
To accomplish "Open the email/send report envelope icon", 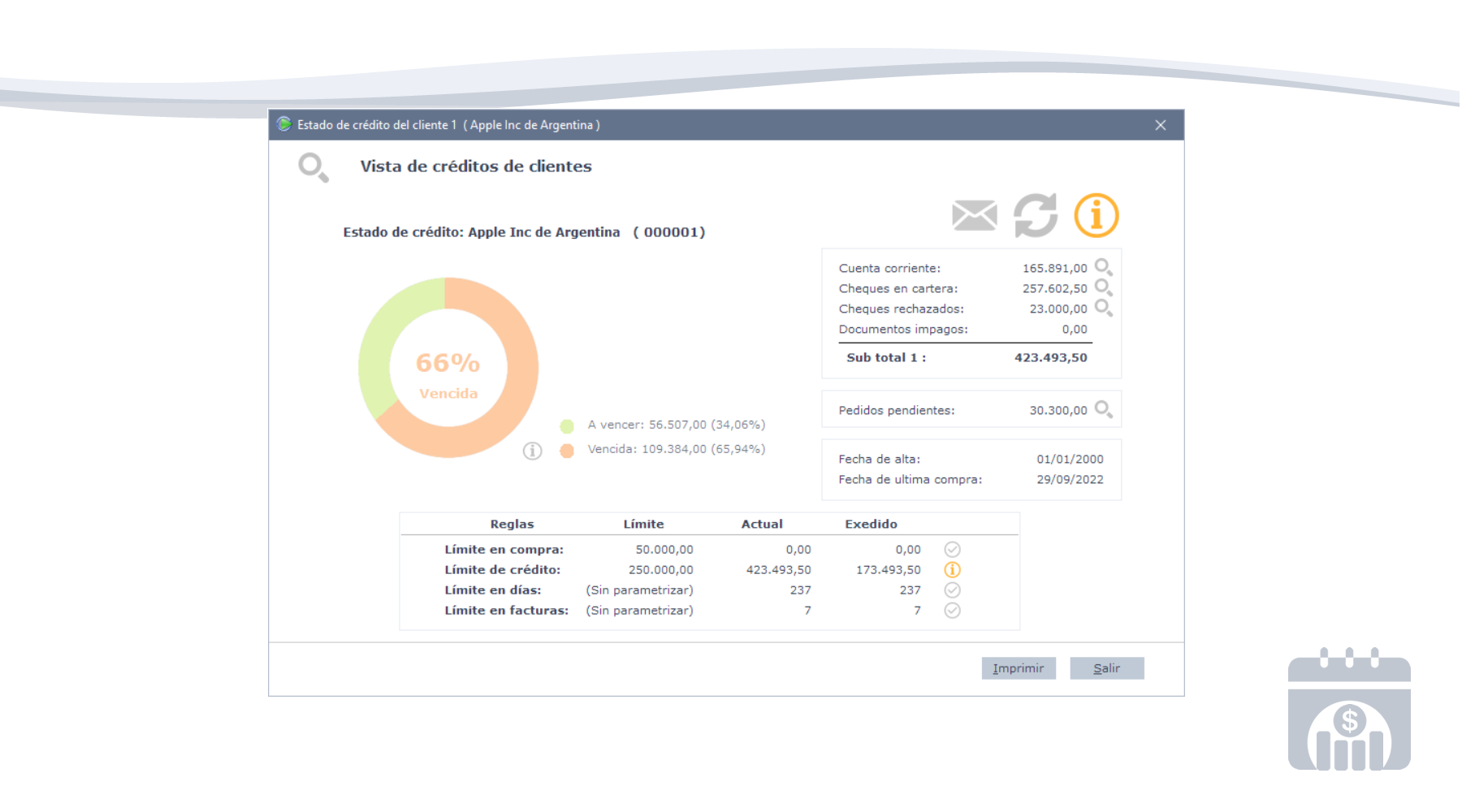I will pos(973,214).
